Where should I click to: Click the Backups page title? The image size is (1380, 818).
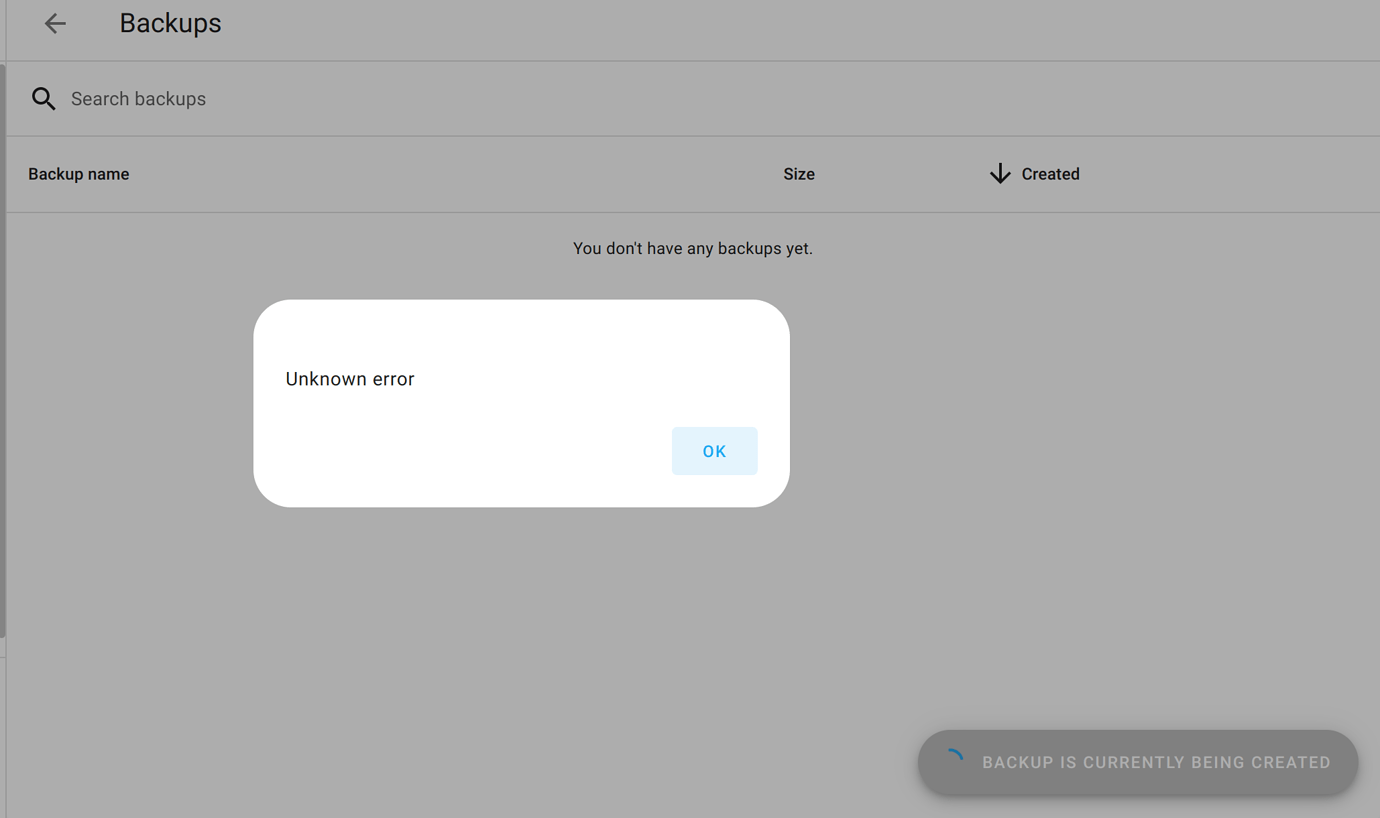coord(170,23)
